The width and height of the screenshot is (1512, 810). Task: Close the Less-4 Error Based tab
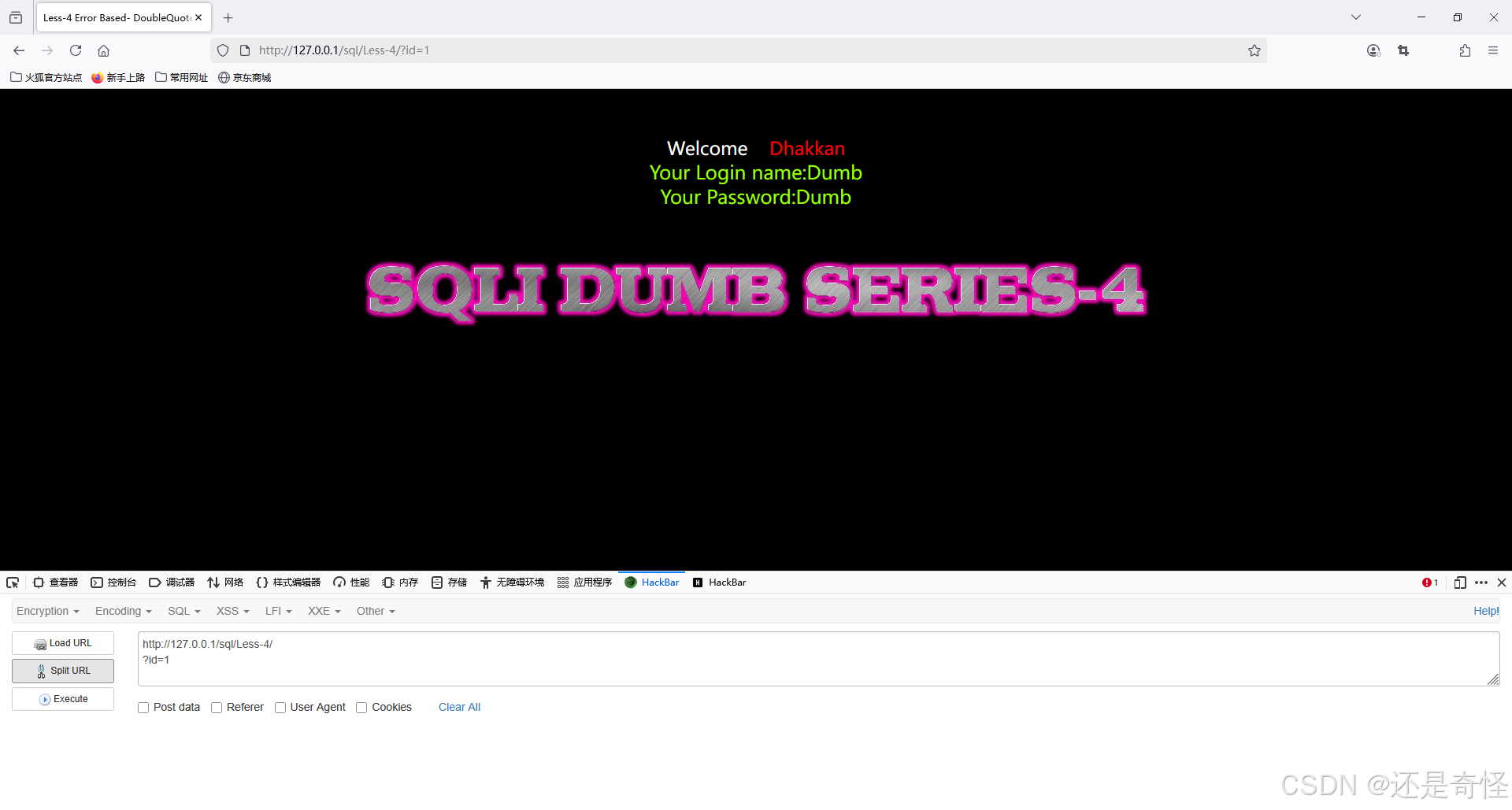(x=198, y=17)
